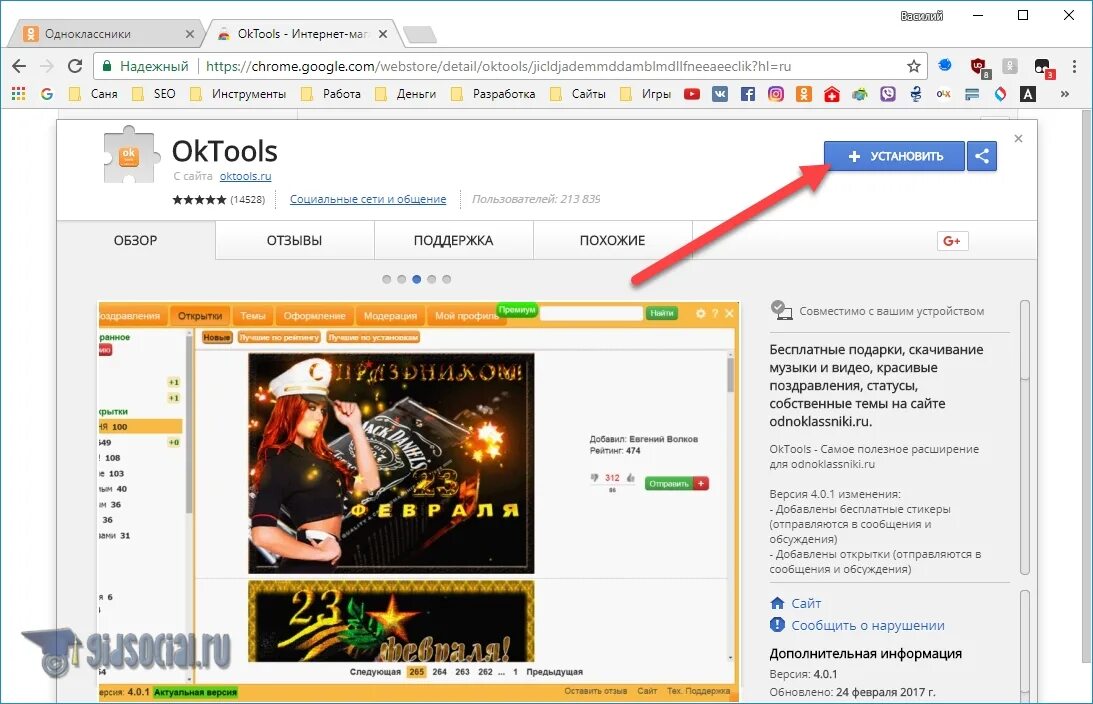This screenshot has height=704, width=1093.
Task: Click the description panel scrollbar
Action: [1025, 438]
